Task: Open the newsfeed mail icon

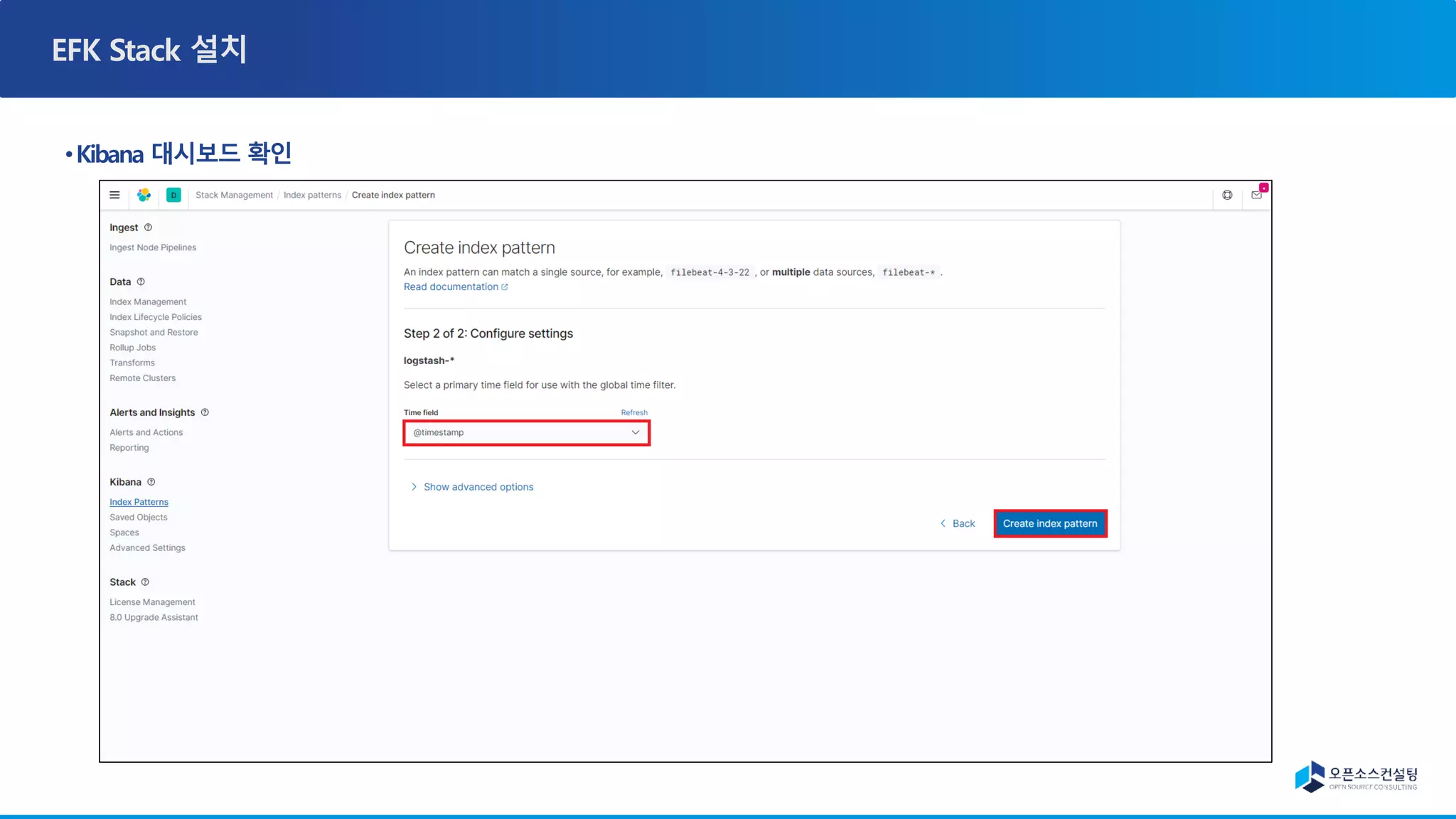Action: pyautogui.click(x=1256, y=195)
